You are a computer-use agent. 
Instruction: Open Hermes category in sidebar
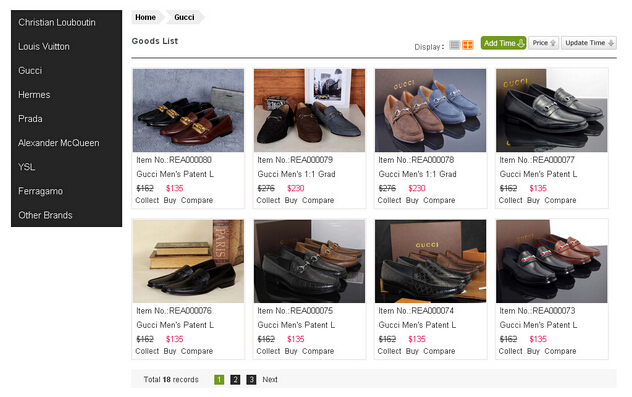[34, 95]
